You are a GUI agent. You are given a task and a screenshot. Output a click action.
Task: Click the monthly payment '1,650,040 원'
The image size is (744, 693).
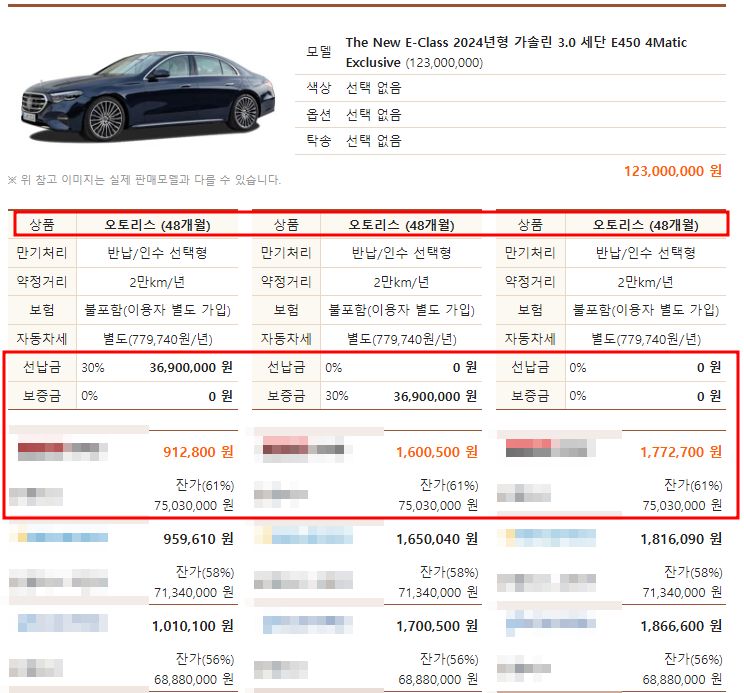click(x=437, y=539)
